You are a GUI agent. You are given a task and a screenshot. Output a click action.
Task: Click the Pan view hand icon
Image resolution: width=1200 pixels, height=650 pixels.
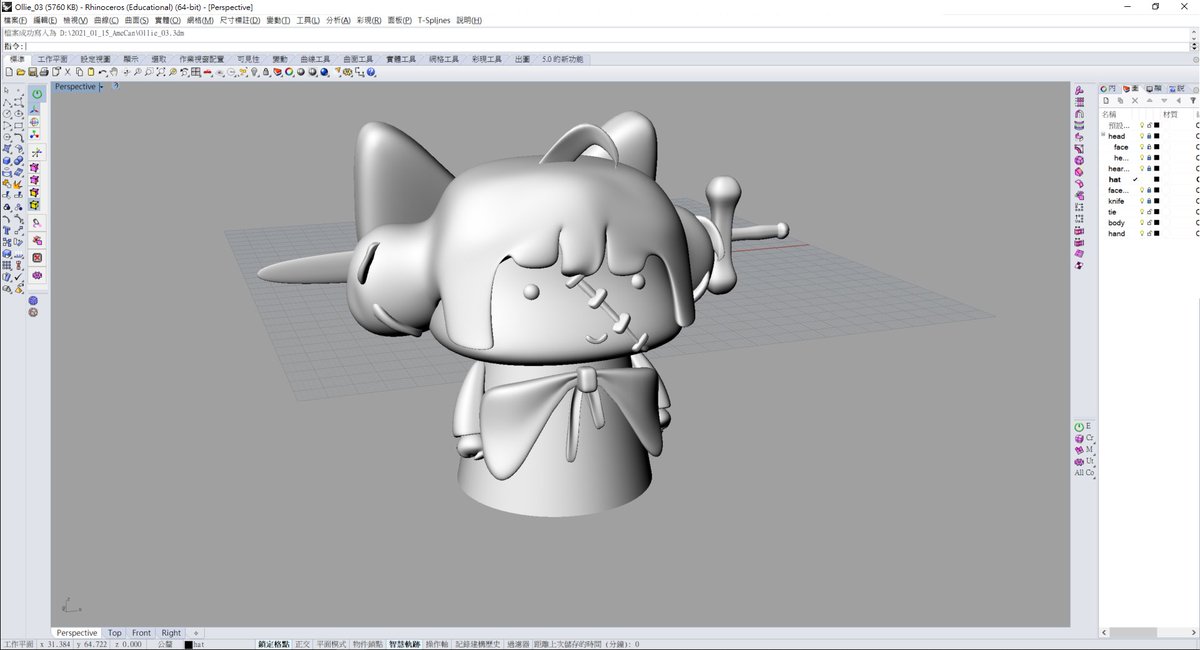pyautogui.click(x=114, y=72)
